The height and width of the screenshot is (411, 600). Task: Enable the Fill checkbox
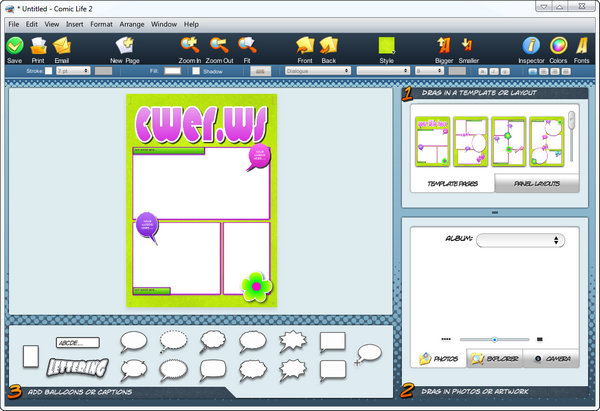(x=168, y=71)
